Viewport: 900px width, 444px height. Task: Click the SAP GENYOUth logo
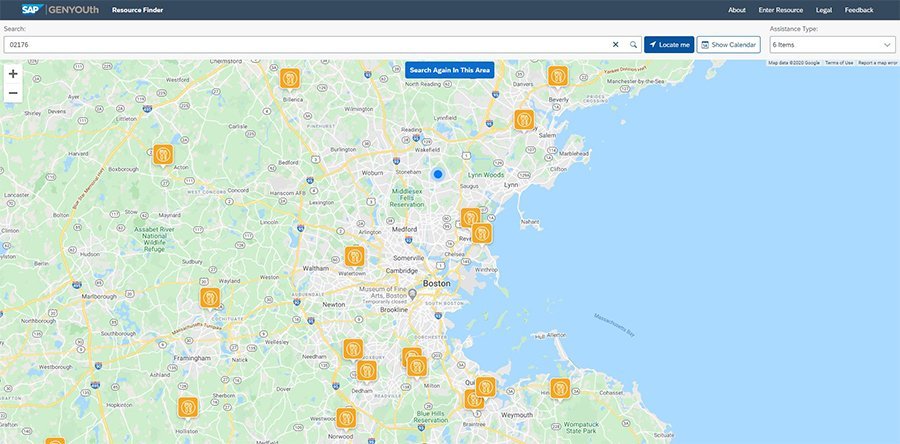tap(60, 9)
